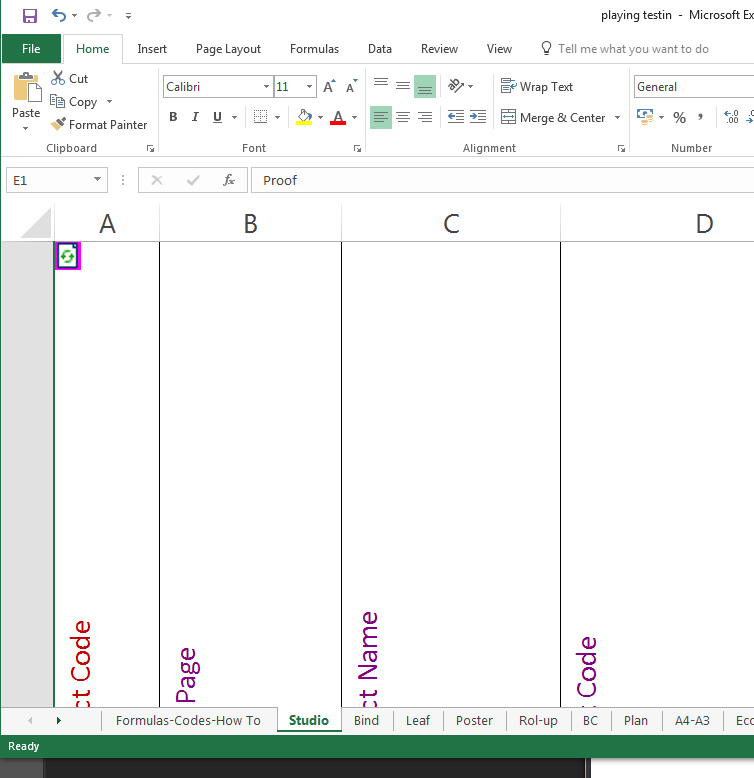Select all cells with corner triangle
Viewport: 754px width, 778px height.
click(35, 223)
